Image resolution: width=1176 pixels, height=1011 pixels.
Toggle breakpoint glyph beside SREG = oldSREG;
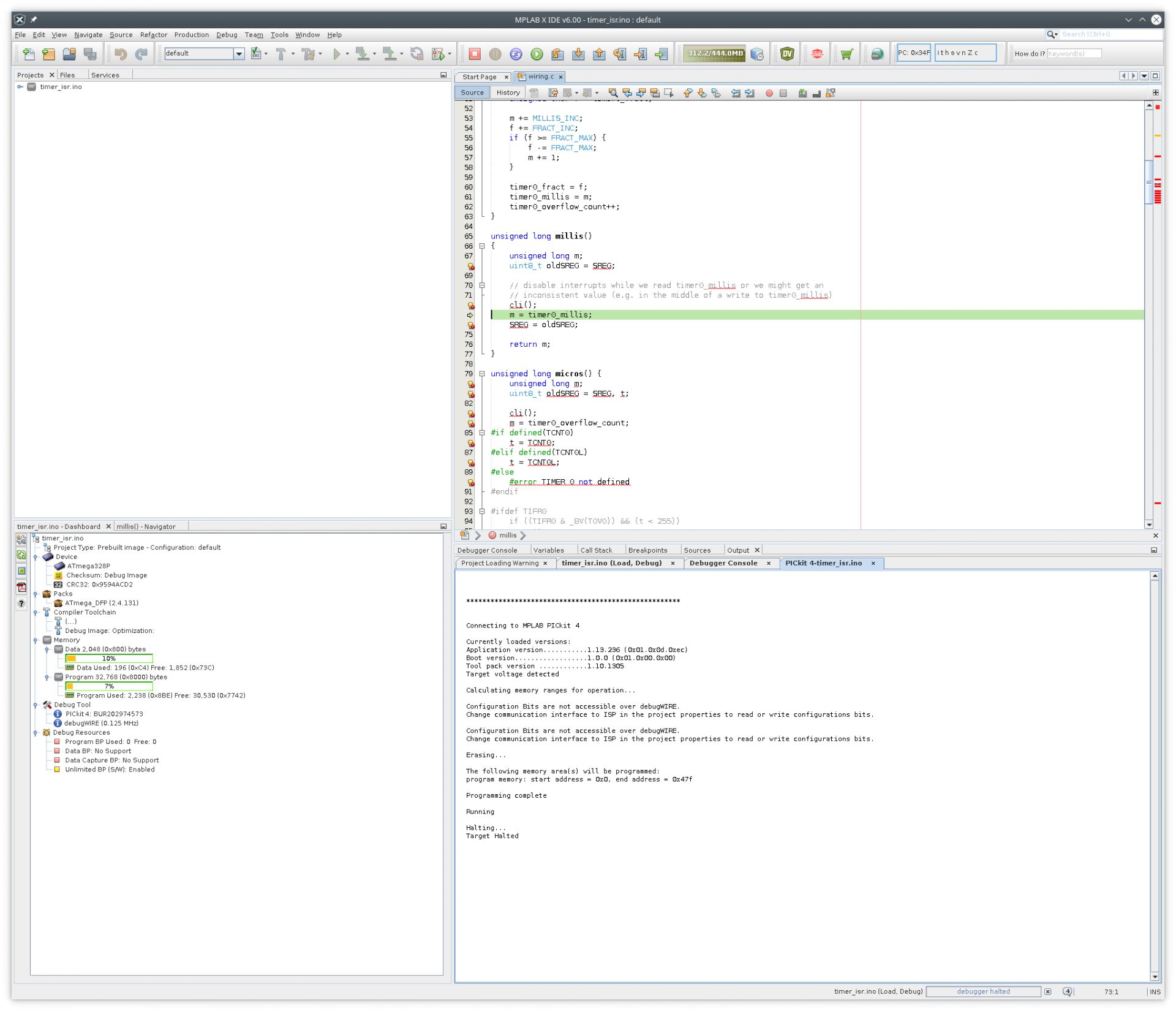click(470, 325)
